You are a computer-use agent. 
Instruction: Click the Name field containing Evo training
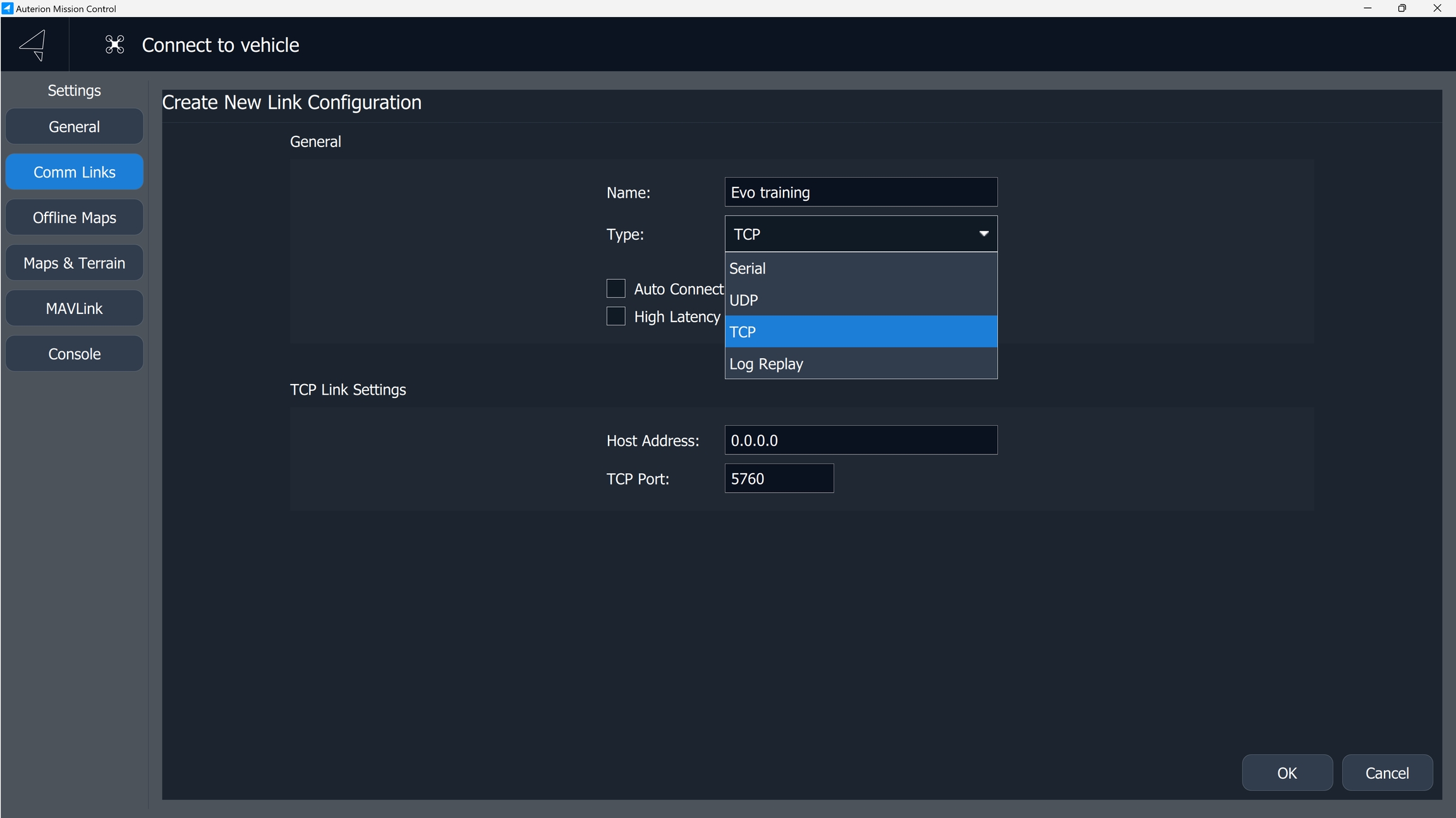860,192
